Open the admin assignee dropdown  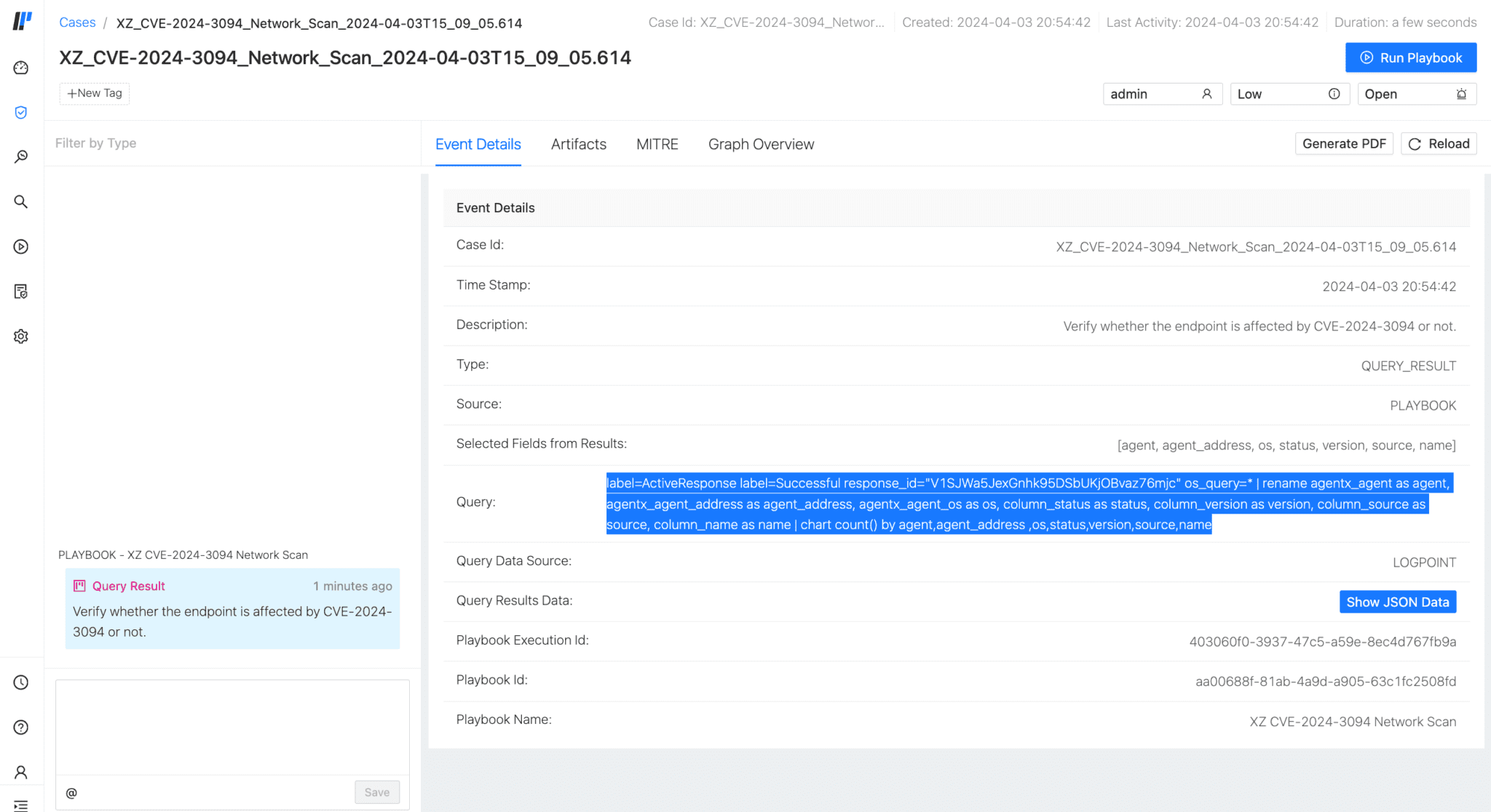click(x=1161, y=94)
